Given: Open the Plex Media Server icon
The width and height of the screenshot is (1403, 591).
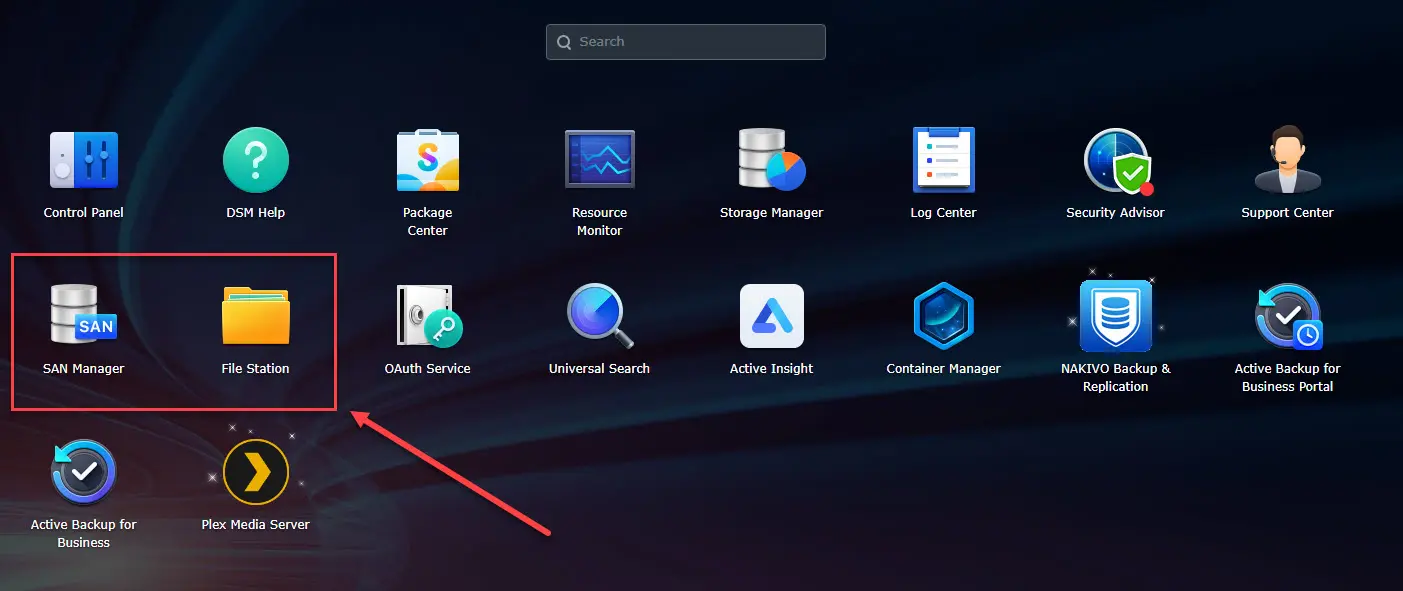Looking at the screenshot, I should tap(256, 472).
